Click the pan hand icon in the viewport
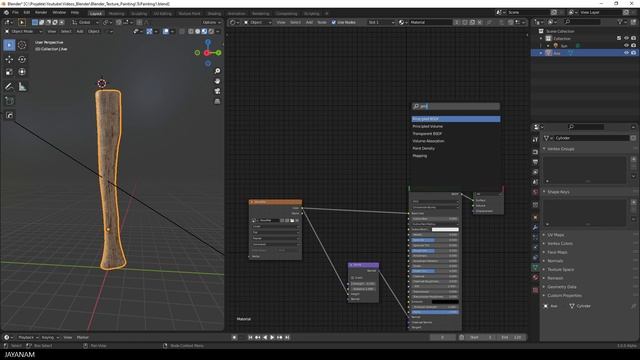The height and width of the screenshot is (360, 640). (x=217, y=81)
